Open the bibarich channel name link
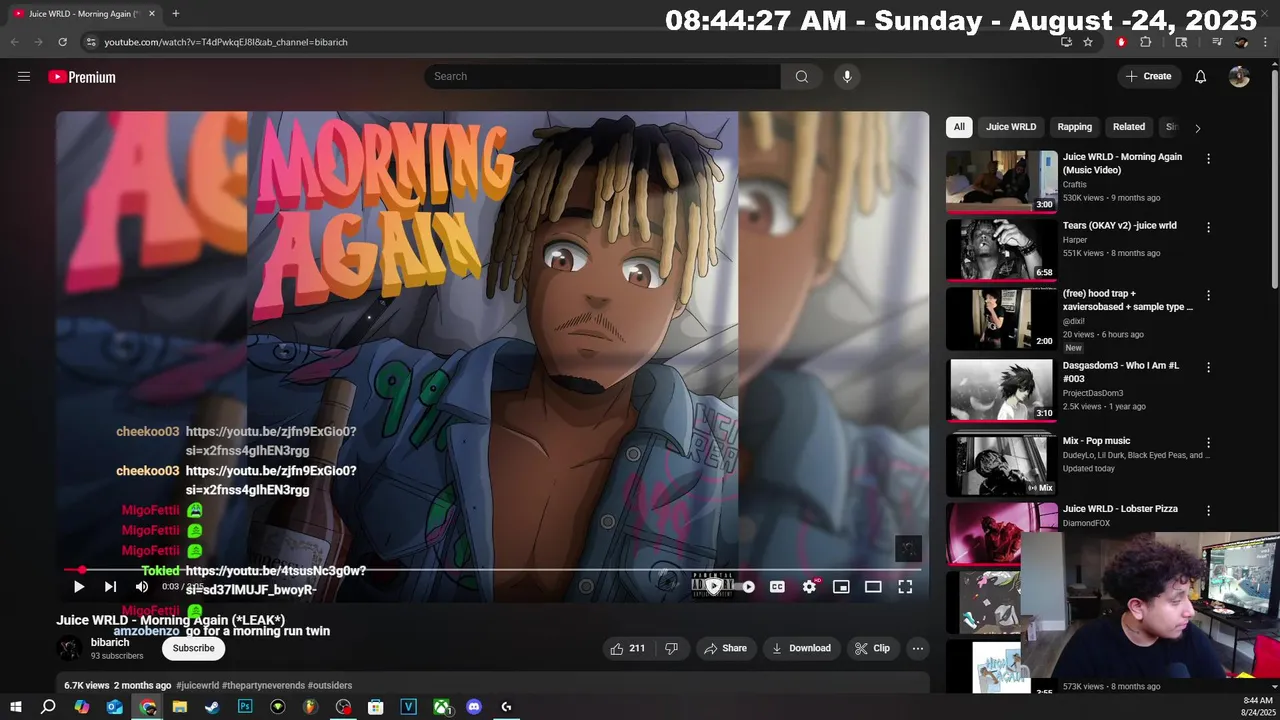Viewport: 1280px width, 720px height. (110, 642)
